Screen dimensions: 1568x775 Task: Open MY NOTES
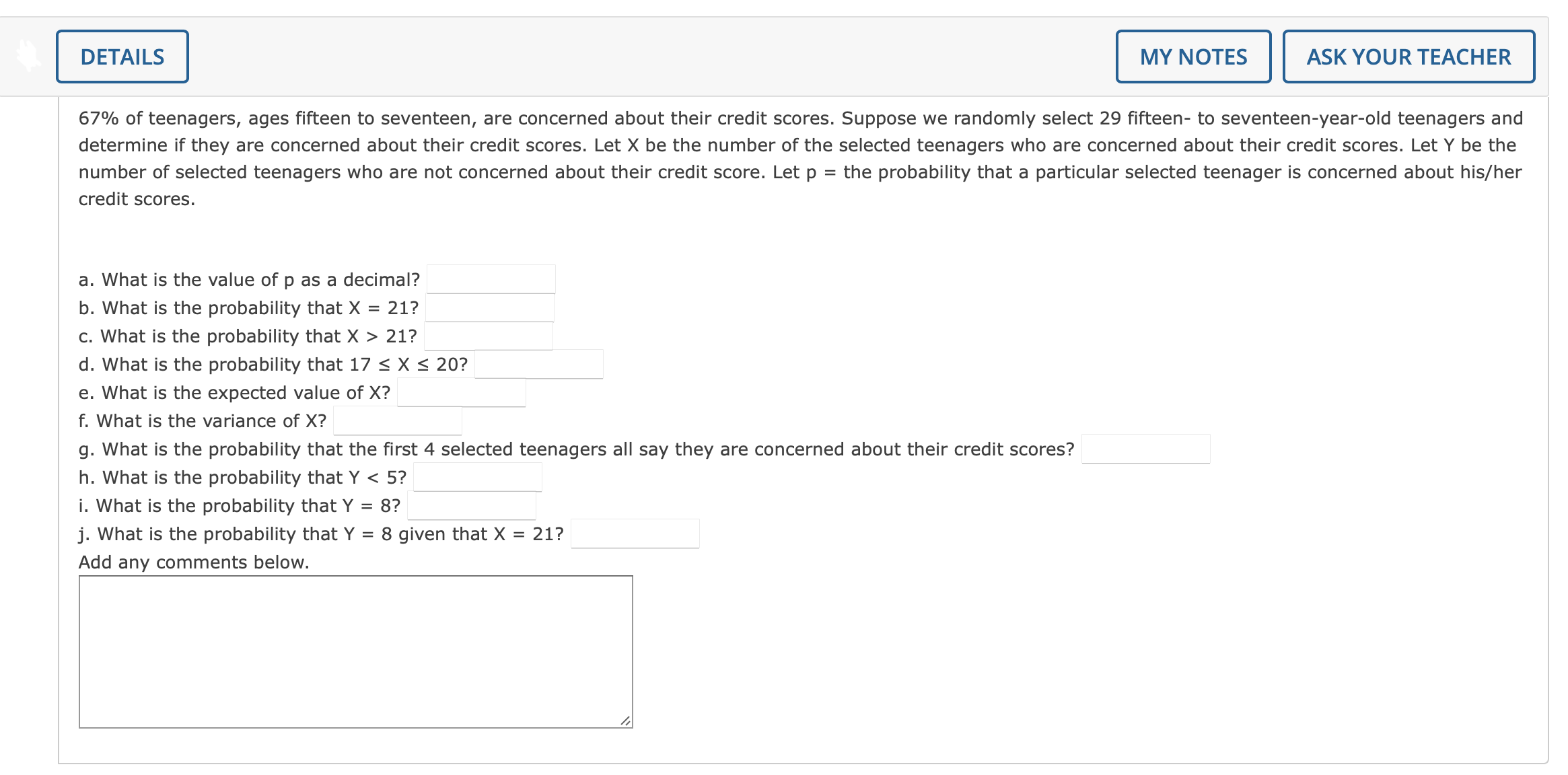[x=1192, y=57]
